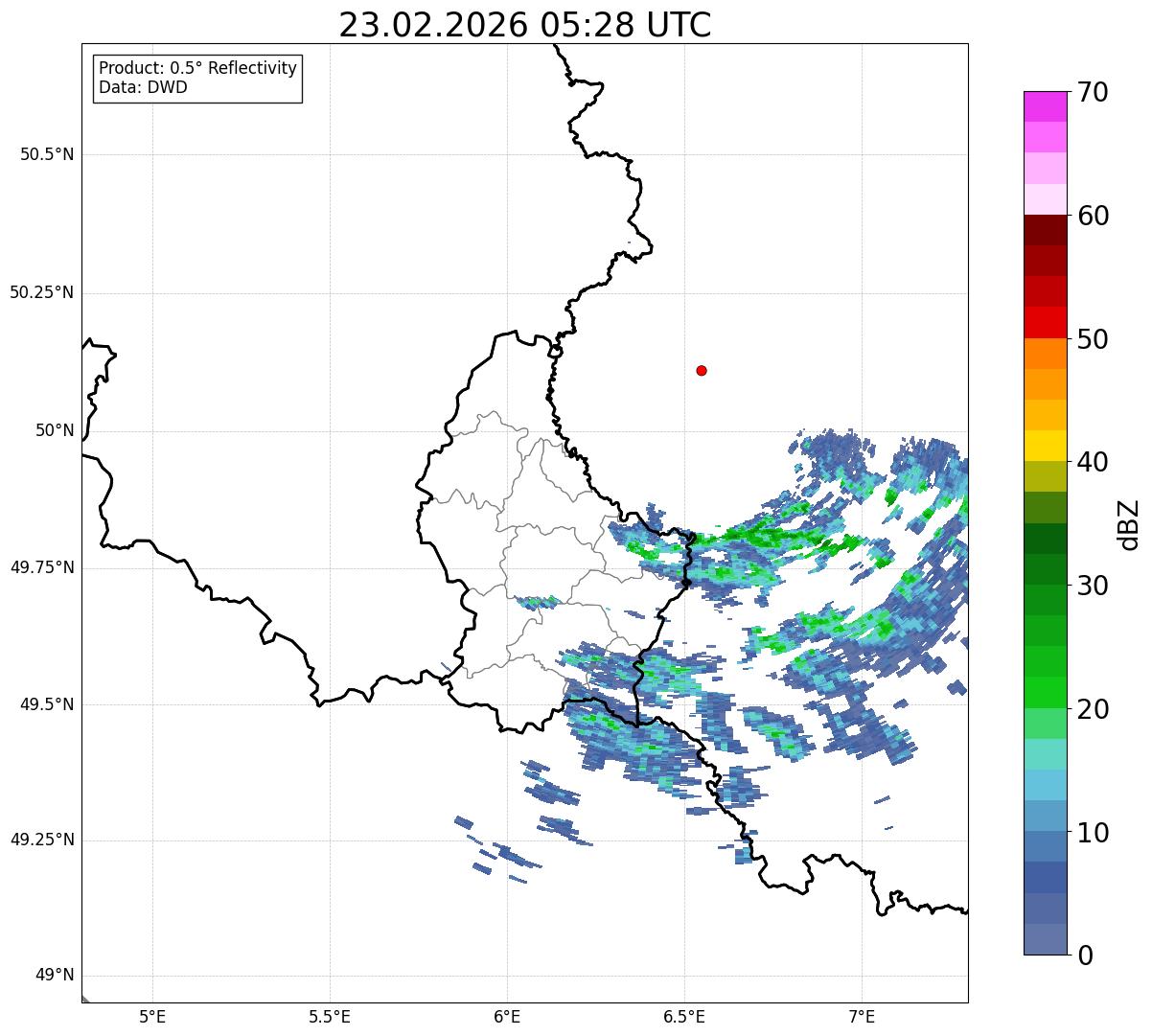Screen dimensions: 1152x1036
Task: Click the 49.75°N latitude label
Action: pyautogui.click(x=41, y=567)
